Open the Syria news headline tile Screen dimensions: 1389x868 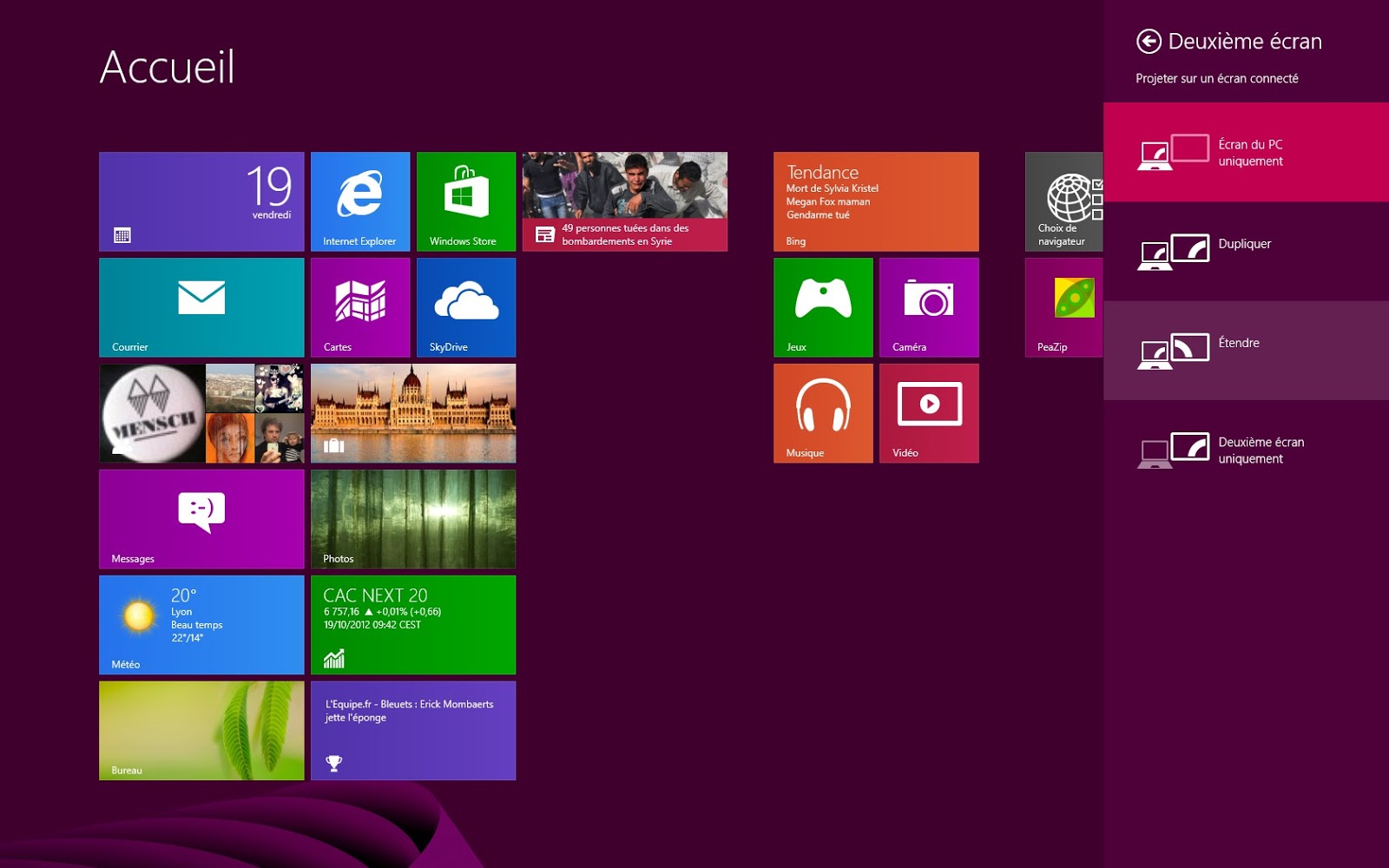(x=624, y=201)
